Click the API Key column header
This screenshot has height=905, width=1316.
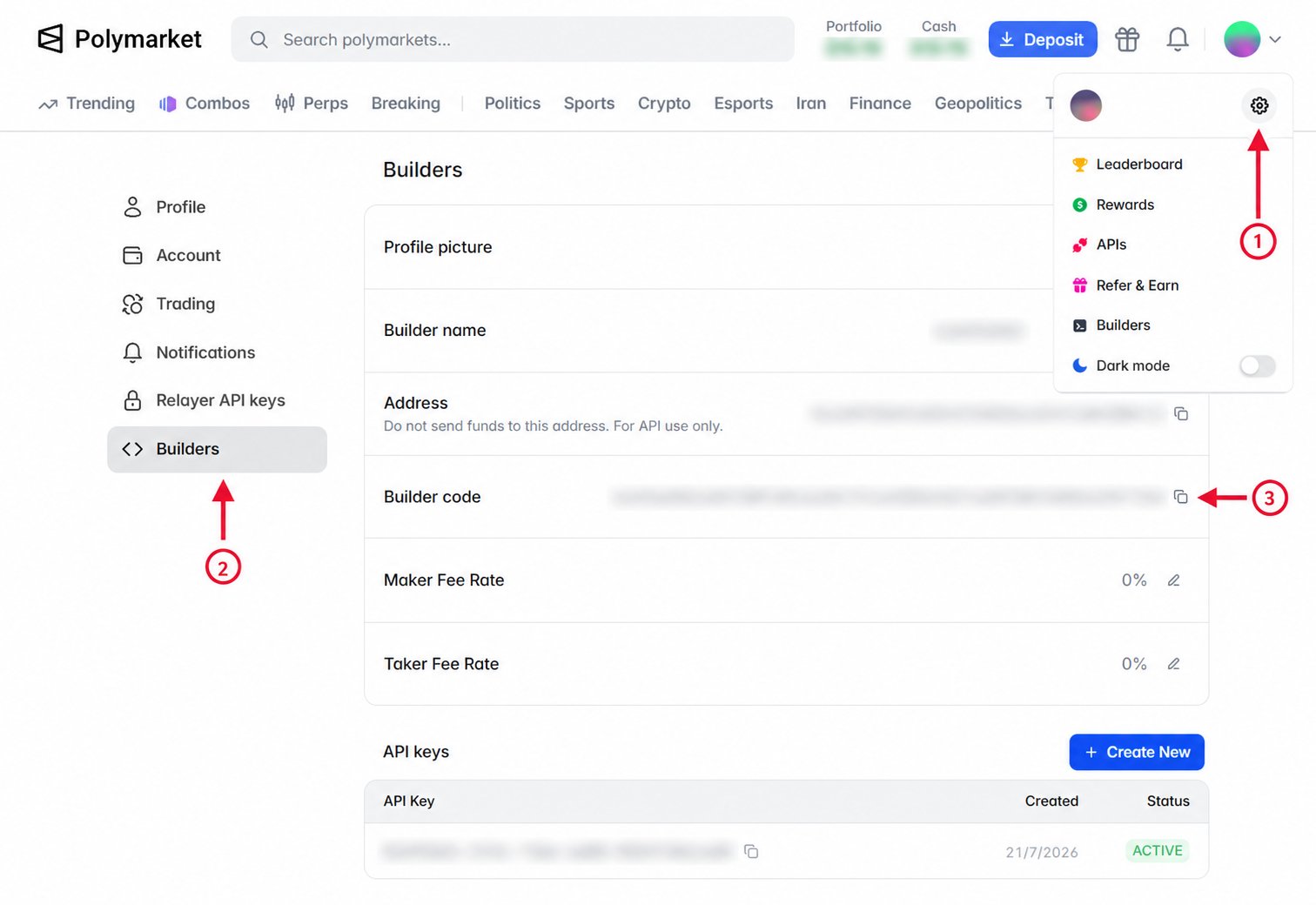point(409,801)
